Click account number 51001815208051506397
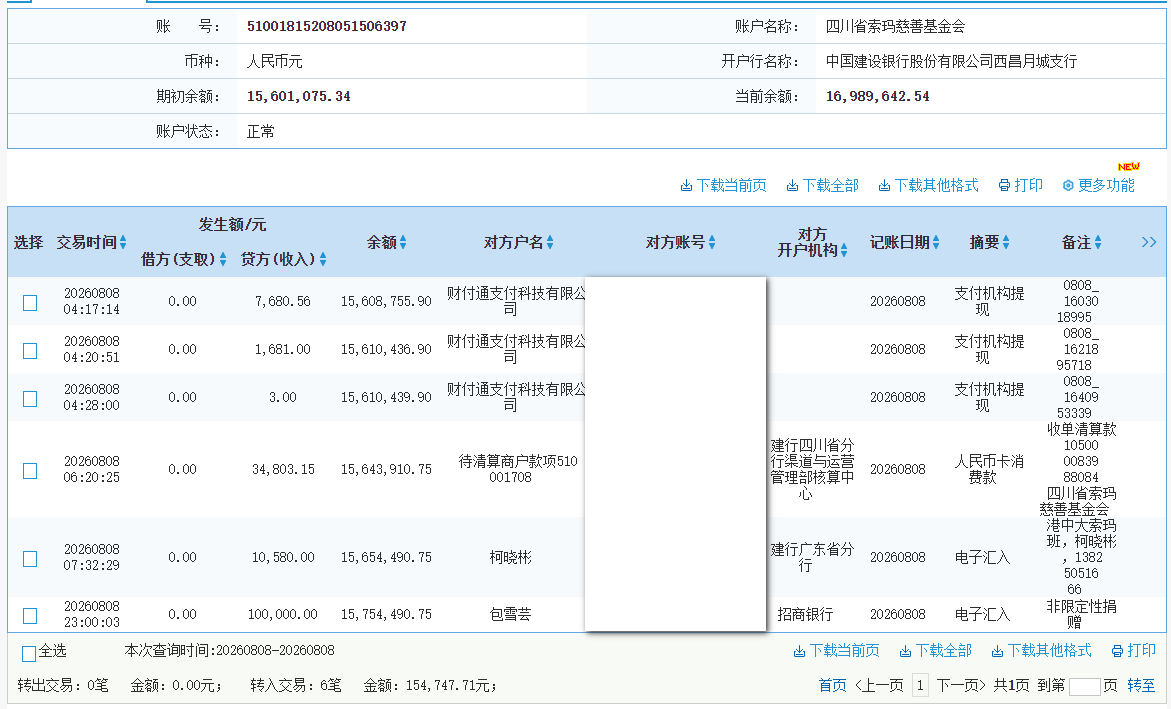The width and height of the screenshot is (1171, 709). pyautogui.click(x=327, y=26)
